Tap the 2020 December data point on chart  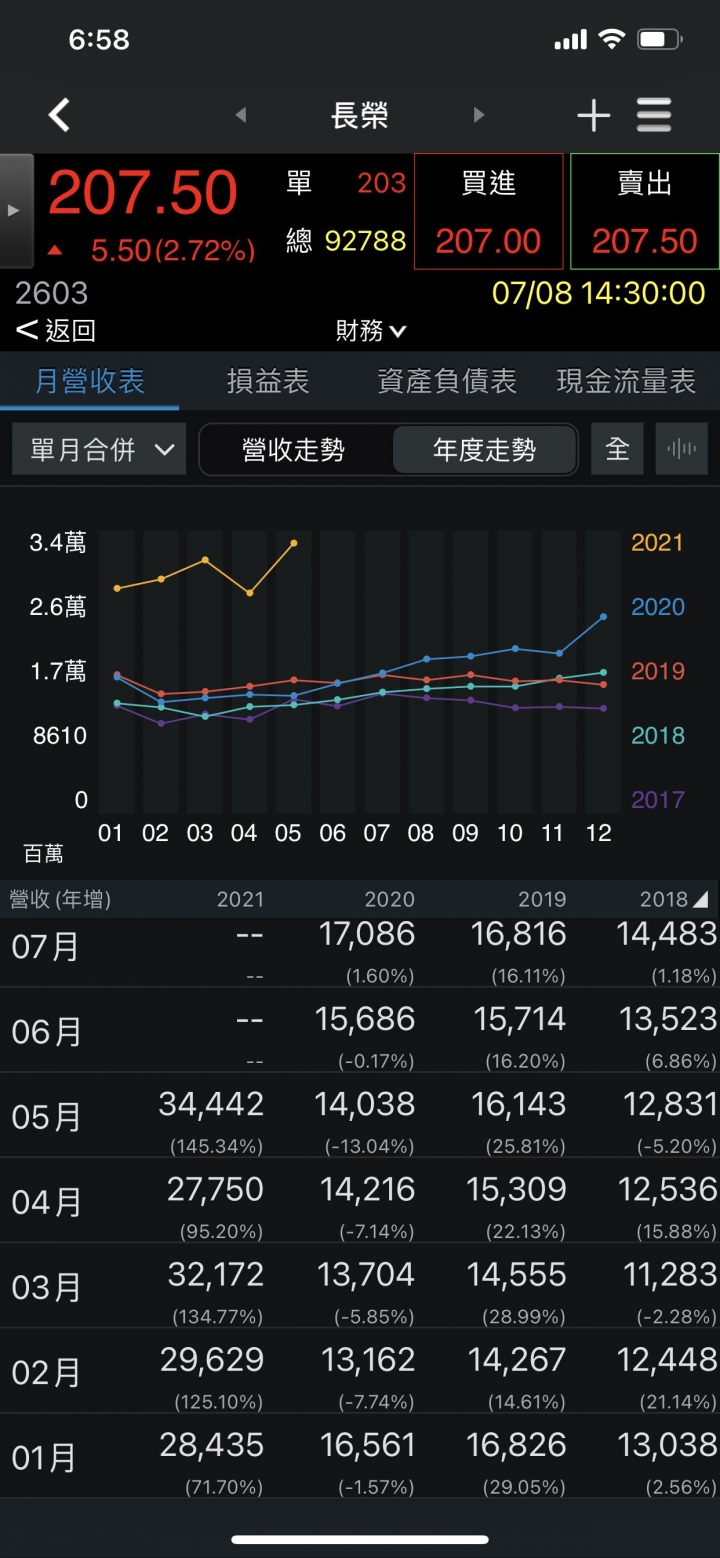coord(604,617)
